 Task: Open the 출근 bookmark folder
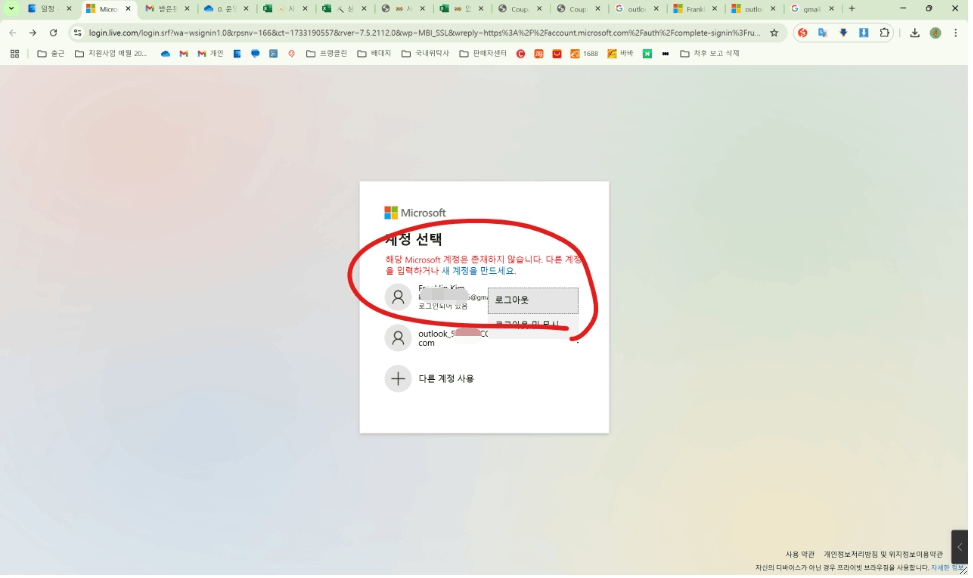52,54
